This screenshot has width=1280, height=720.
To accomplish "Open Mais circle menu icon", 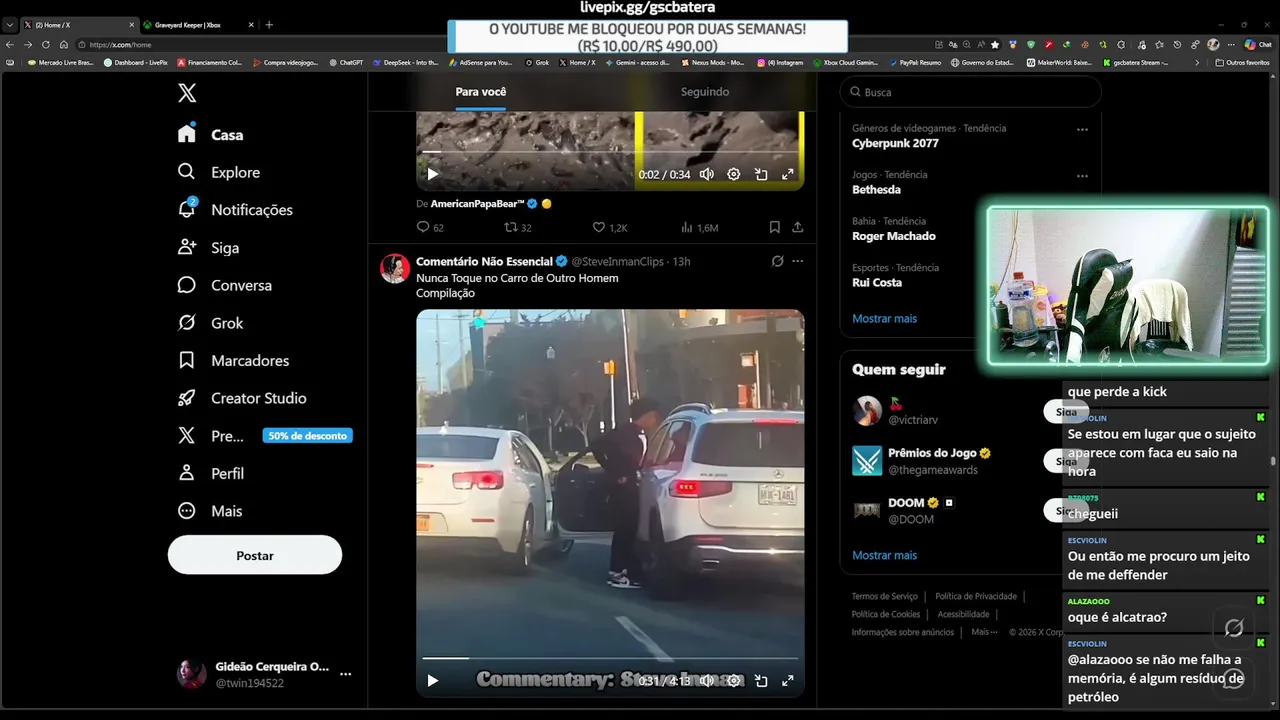I will 187,511.
